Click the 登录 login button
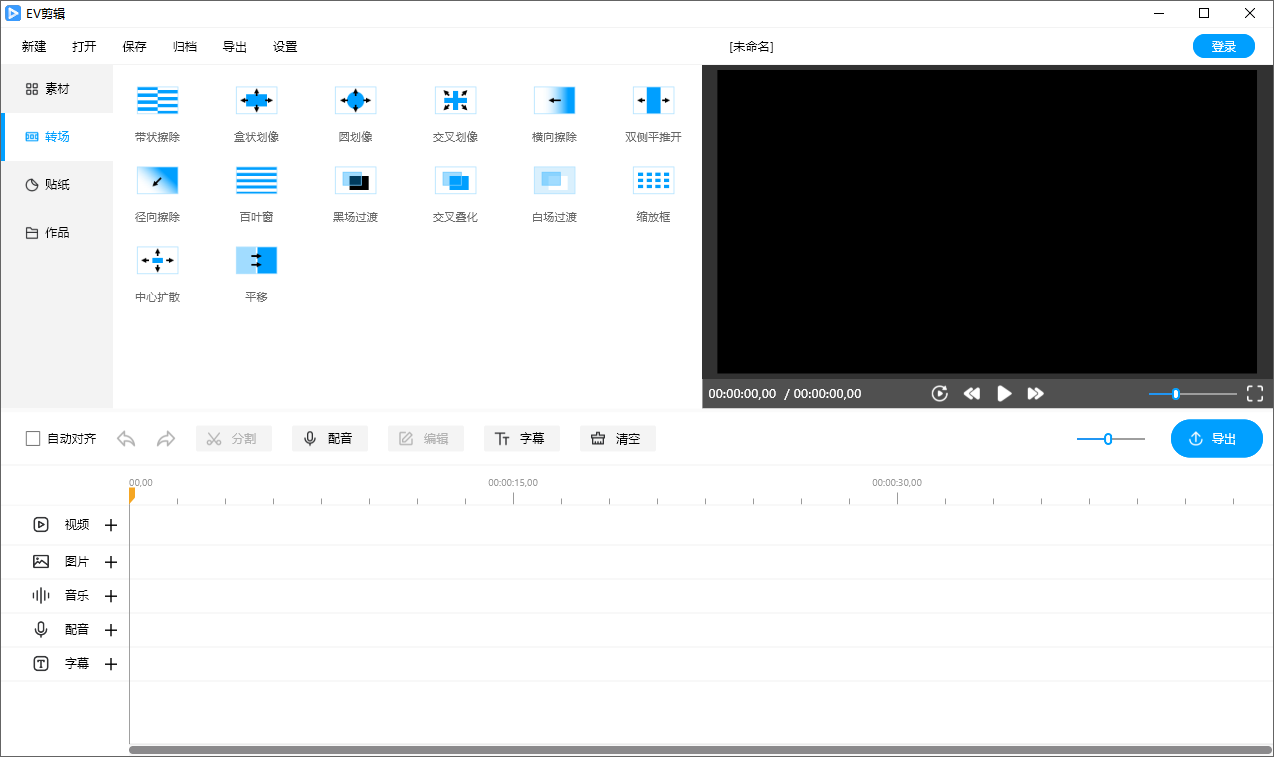The width and height of the screenshot is (1274, 757). [1223, 46]
